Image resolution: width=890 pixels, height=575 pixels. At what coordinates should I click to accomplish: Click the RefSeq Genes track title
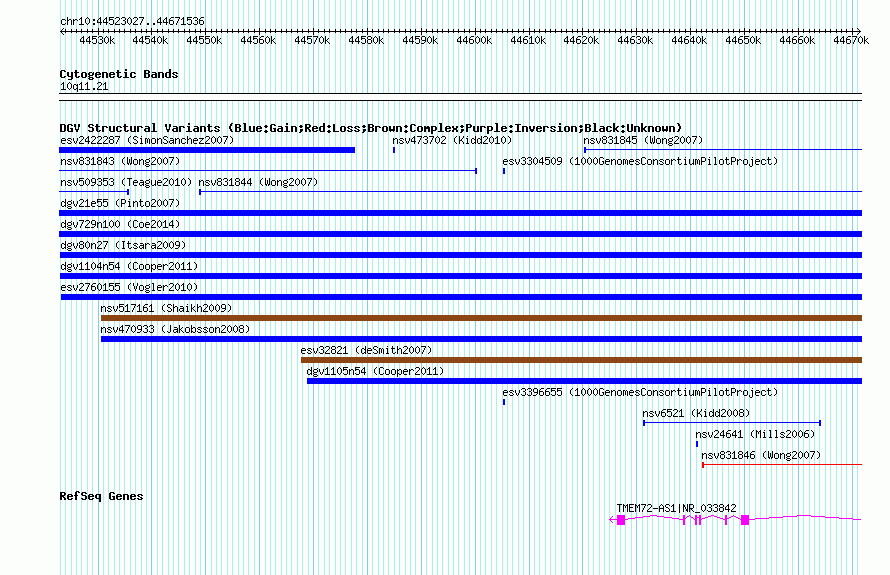pos(101,496)
